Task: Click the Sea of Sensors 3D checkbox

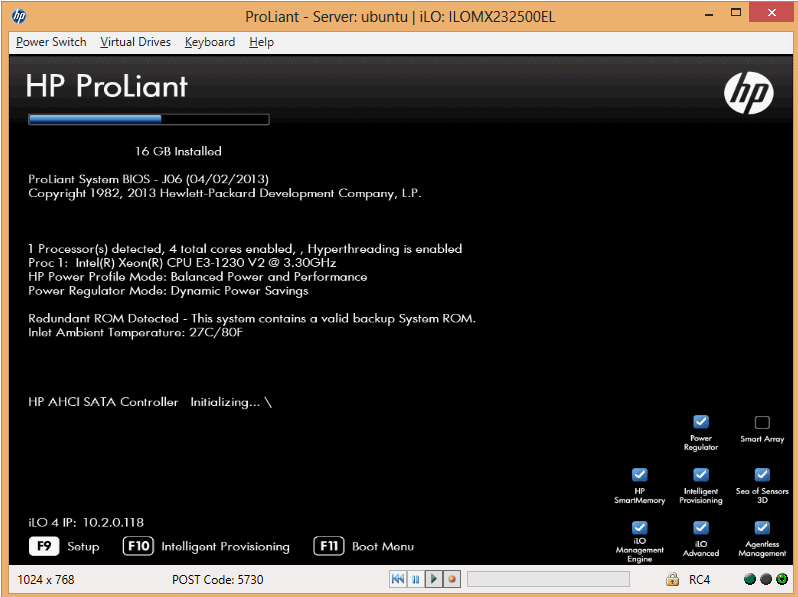Action: point(762,475)
